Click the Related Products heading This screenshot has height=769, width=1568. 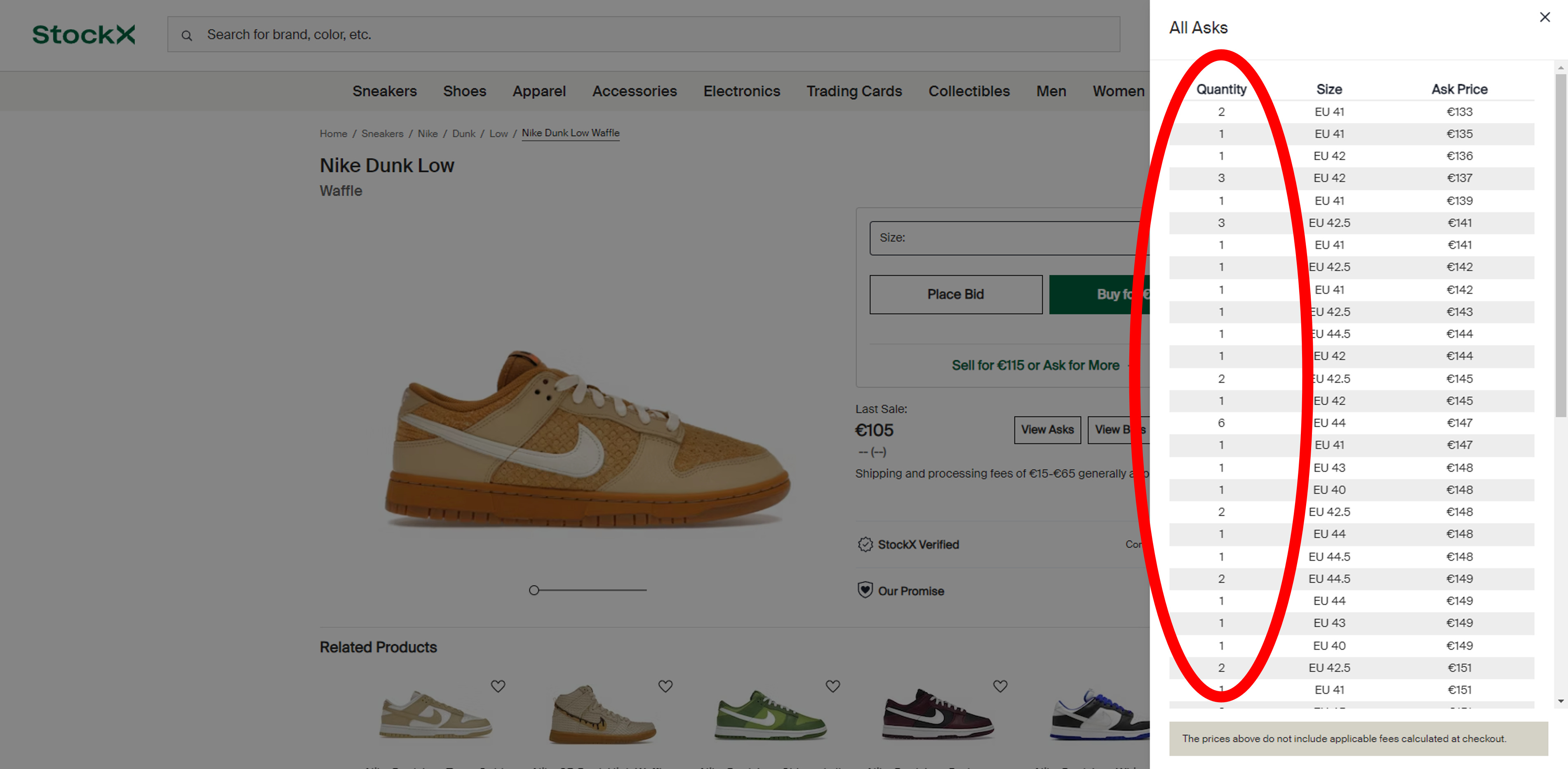(x=378, y=647)
